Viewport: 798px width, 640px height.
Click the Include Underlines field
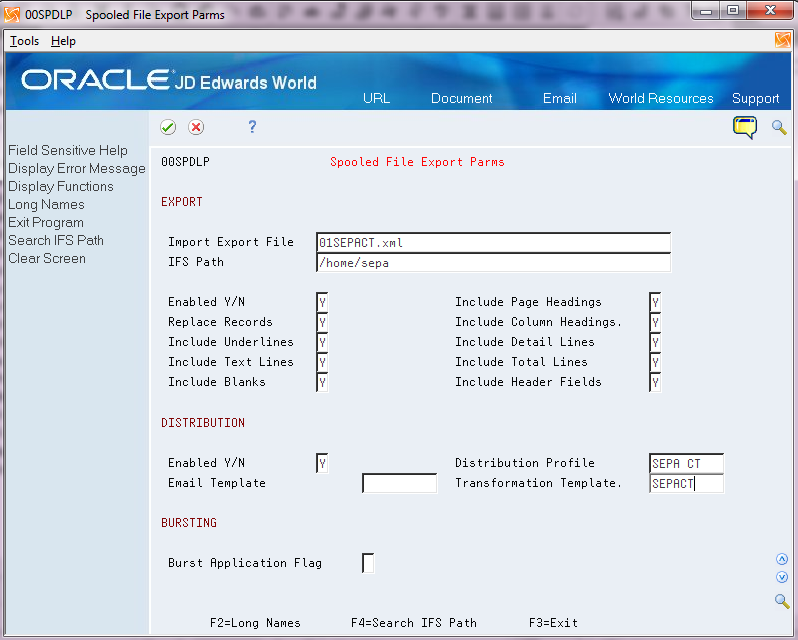(x=322, y=342)
